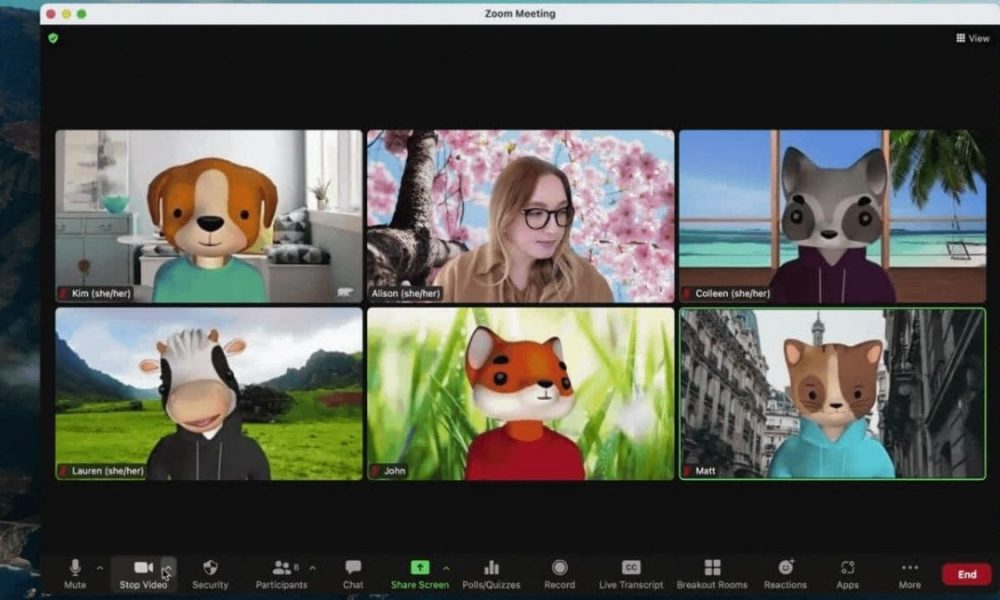Click the John name label
1000x600 pixels.
click(x=394, y=471)
